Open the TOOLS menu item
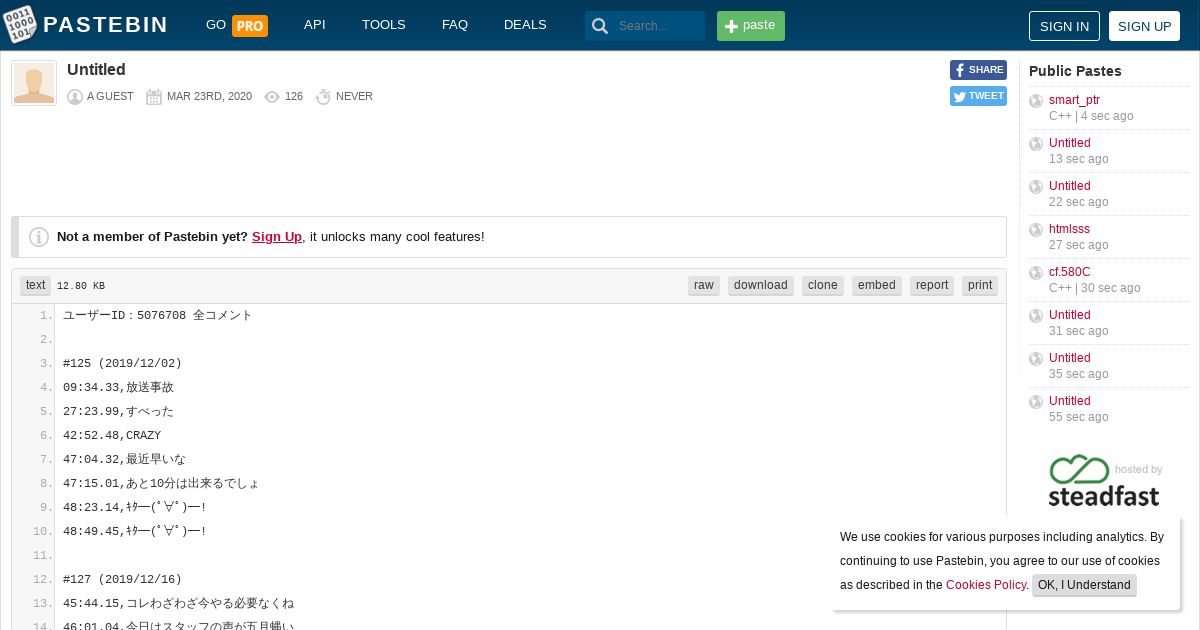The image size is (1200, 630). pyautogui.click(x=384, y=24)
